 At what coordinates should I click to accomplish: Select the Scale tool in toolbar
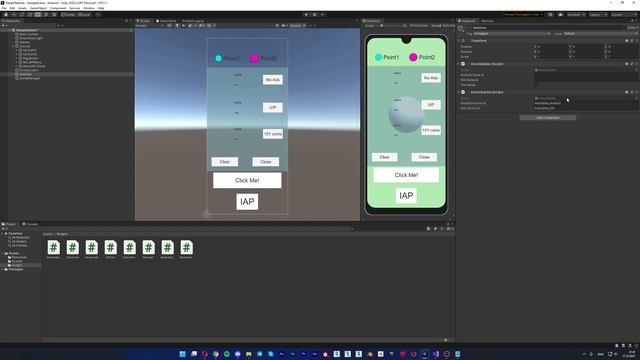click(x=30, y=15)
